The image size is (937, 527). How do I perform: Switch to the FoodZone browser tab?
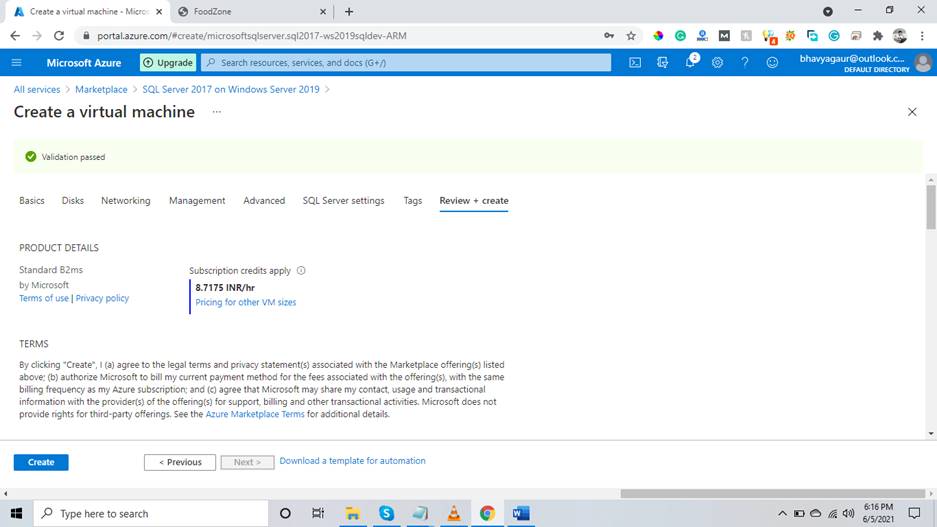click(x=251, y=11)
